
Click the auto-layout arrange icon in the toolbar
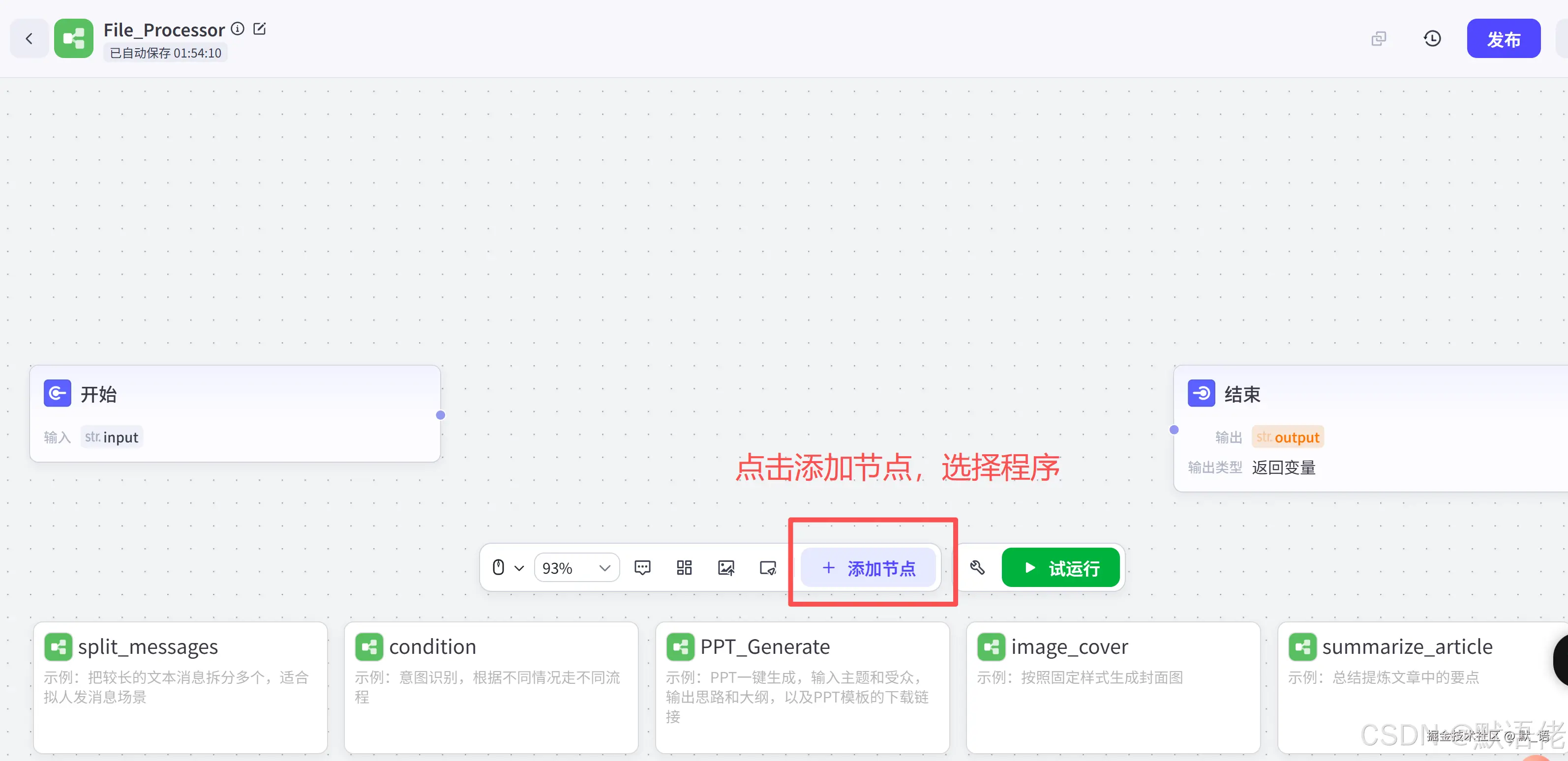(683, 567)
